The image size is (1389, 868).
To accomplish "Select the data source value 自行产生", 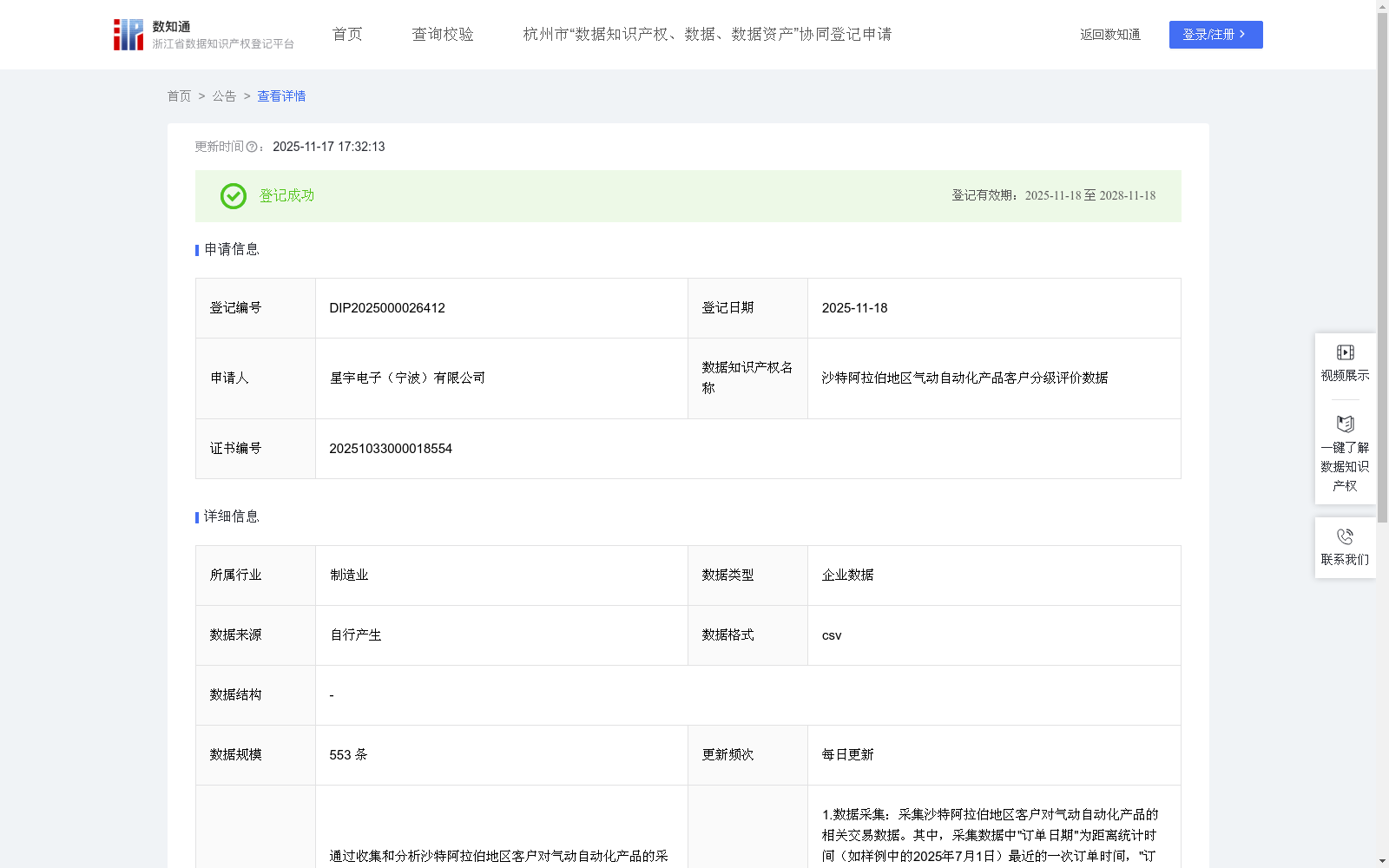I will (x=356, y=635).
